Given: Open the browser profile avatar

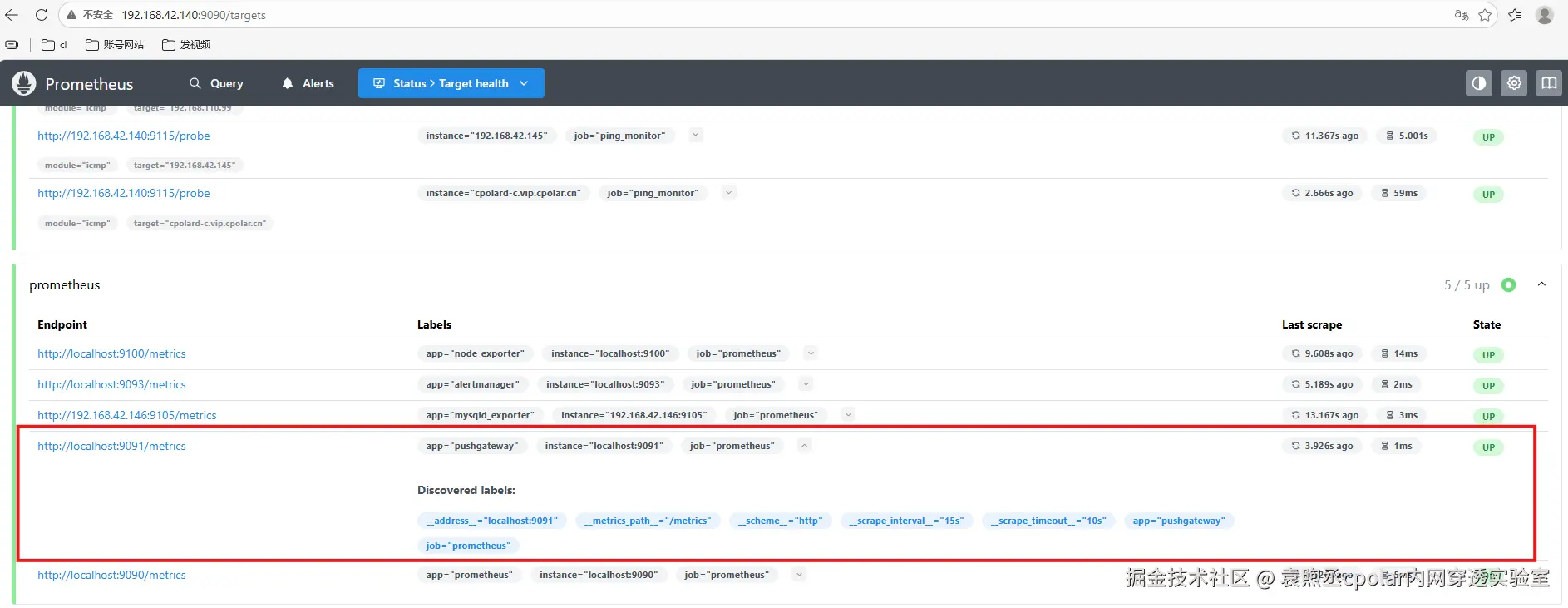Looking at the screenshot, I should (1545, 15).
